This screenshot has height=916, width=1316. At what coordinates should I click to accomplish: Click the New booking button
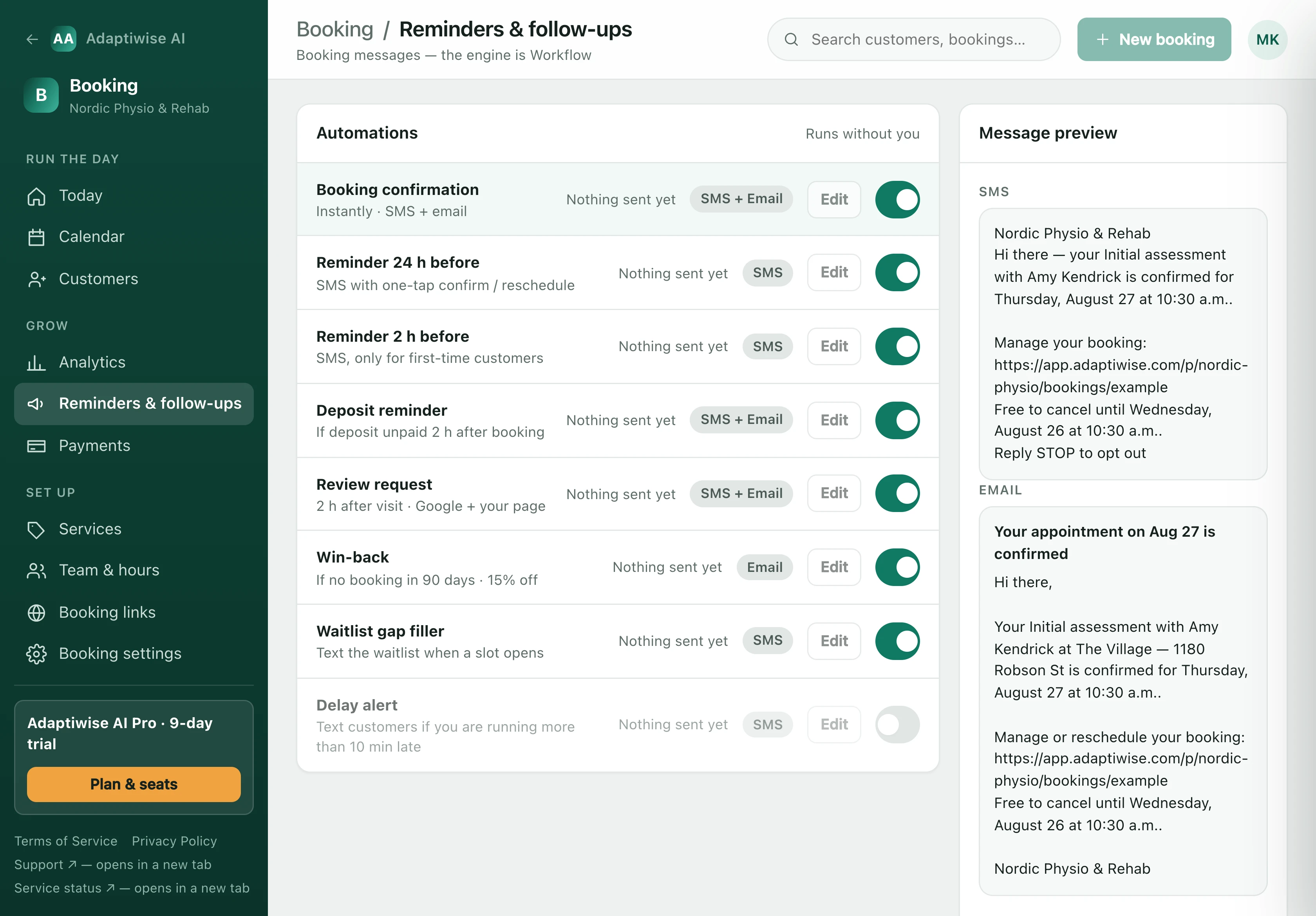(x=1154, y=40)
